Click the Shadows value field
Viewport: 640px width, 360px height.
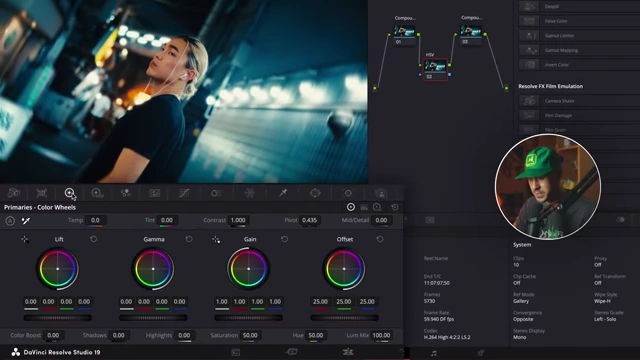pos(119,335)
